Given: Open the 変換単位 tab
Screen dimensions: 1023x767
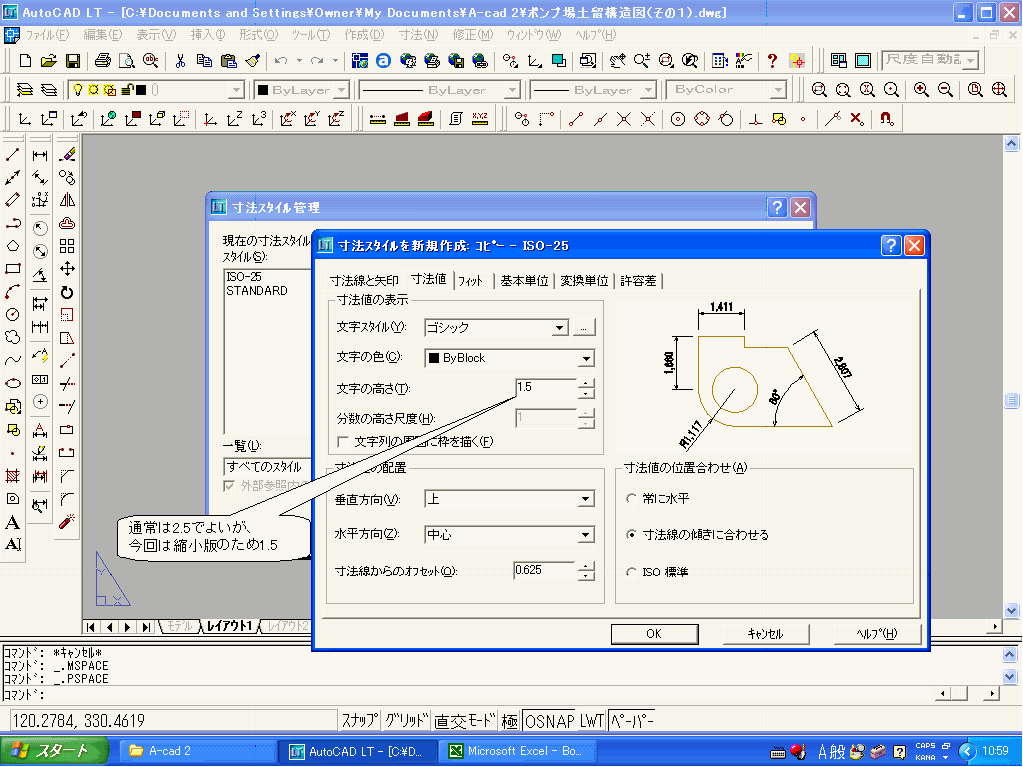Looking at the screenshot, I should 584,281.
